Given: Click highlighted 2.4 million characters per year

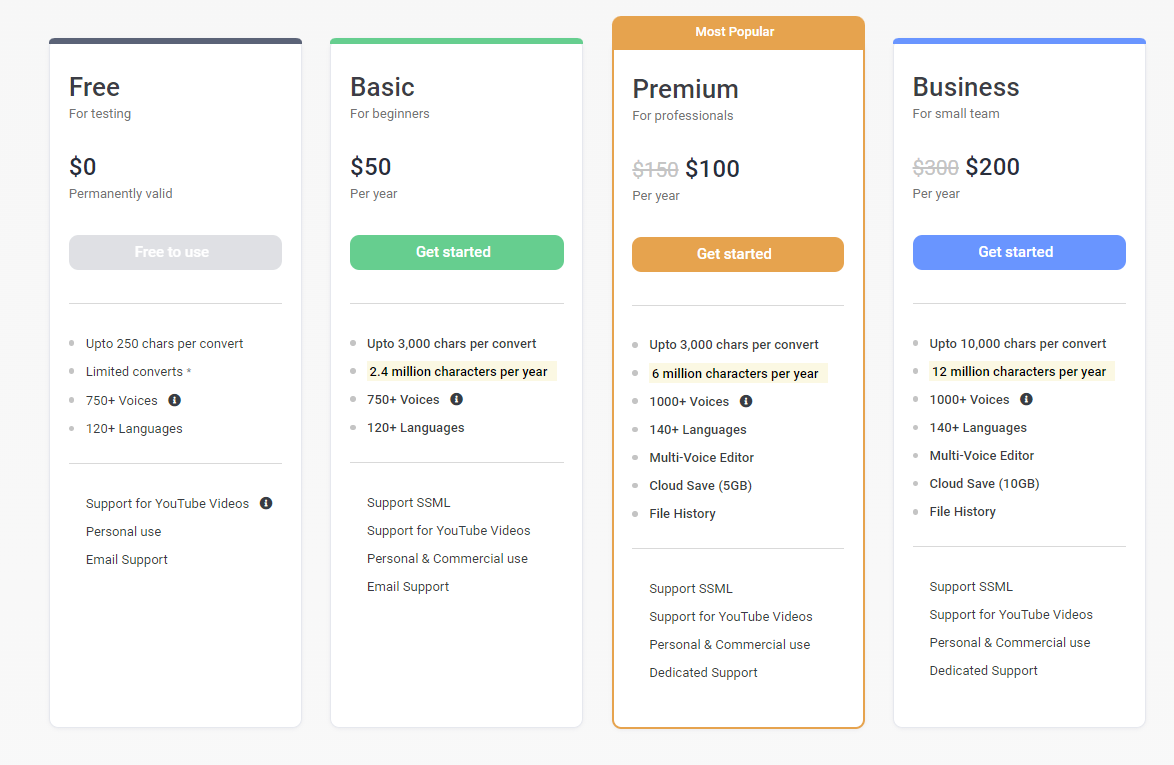Looking at the screenshot, I should click(458, 372).
